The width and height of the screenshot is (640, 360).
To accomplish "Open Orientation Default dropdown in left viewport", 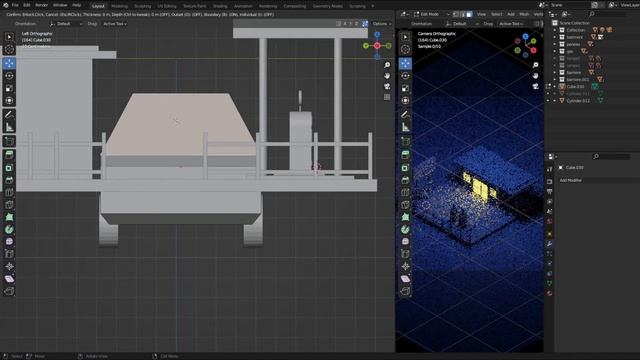I will (x=66, y=24).
